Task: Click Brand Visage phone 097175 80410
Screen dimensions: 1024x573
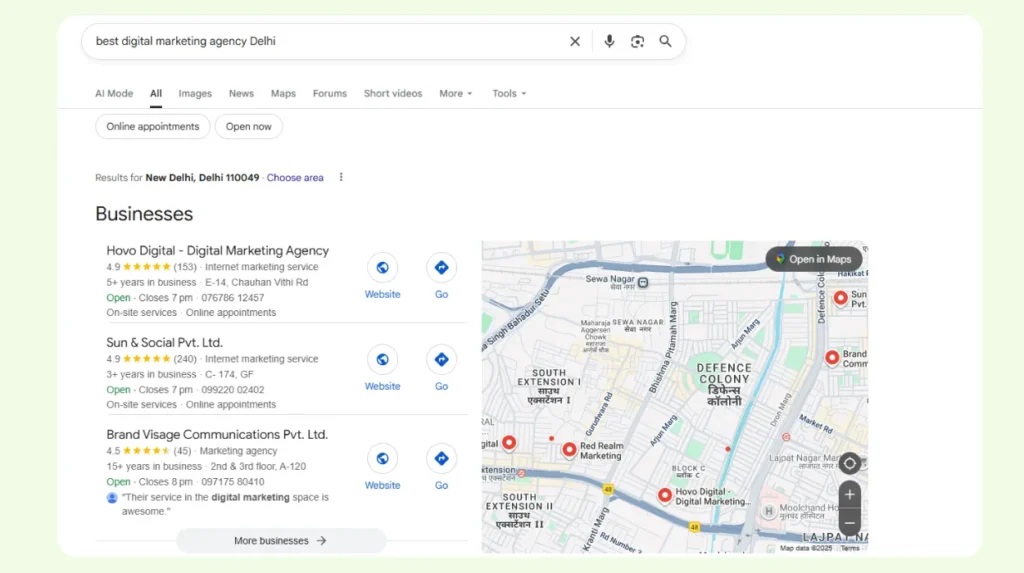Action: 232,482
